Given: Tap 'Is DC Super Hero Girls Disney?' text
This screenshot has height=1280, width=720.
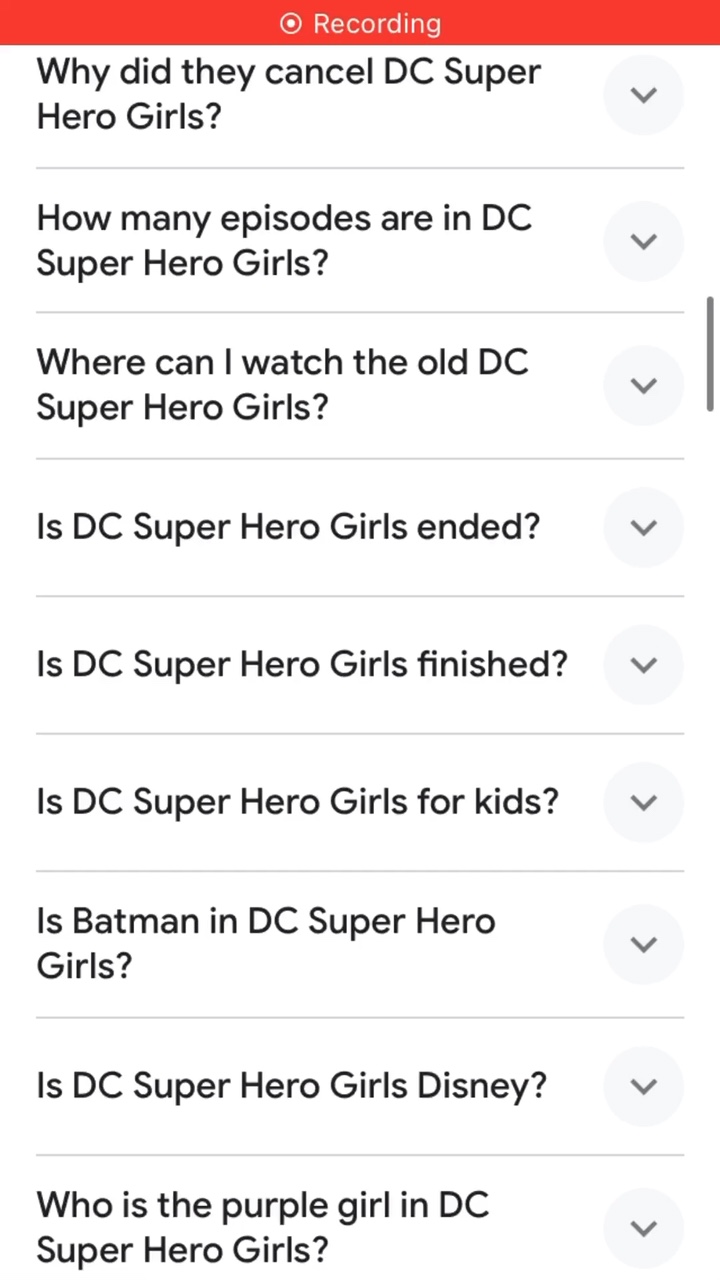Looking at the screenshot, I should [291, 1086].
